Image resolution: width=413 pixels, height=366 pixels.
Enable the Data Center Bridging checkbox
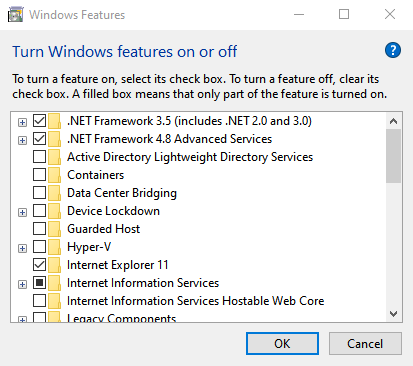coord(39,193)
